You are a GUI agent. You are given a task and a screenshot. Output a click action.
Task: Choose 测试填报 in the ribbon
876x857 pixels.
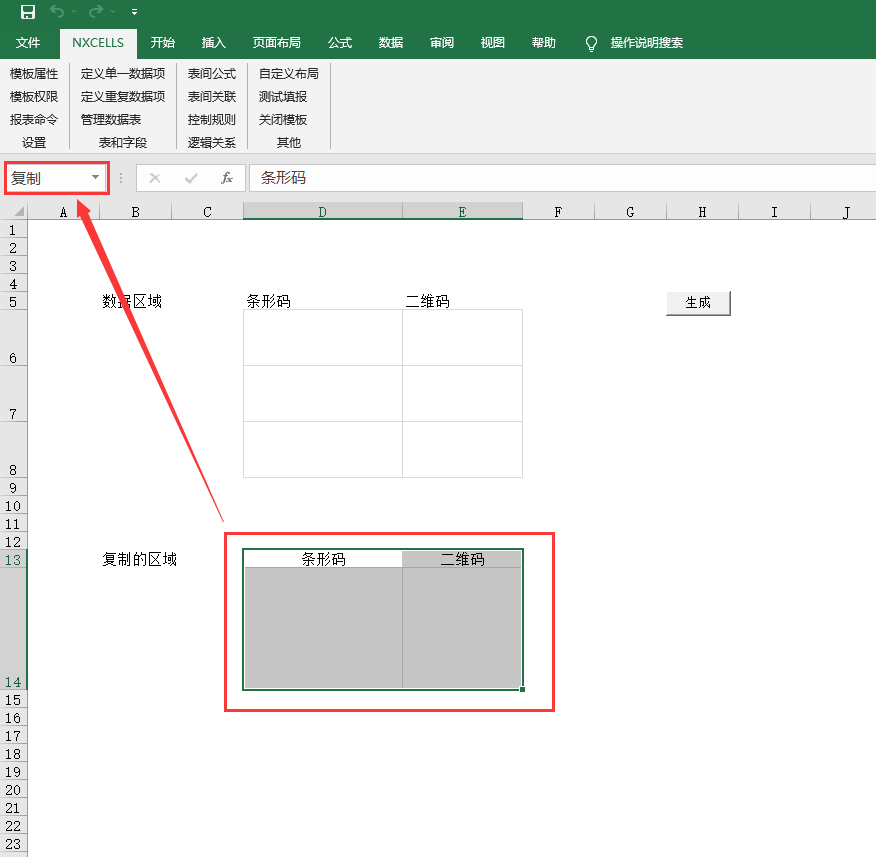[283, 97]
